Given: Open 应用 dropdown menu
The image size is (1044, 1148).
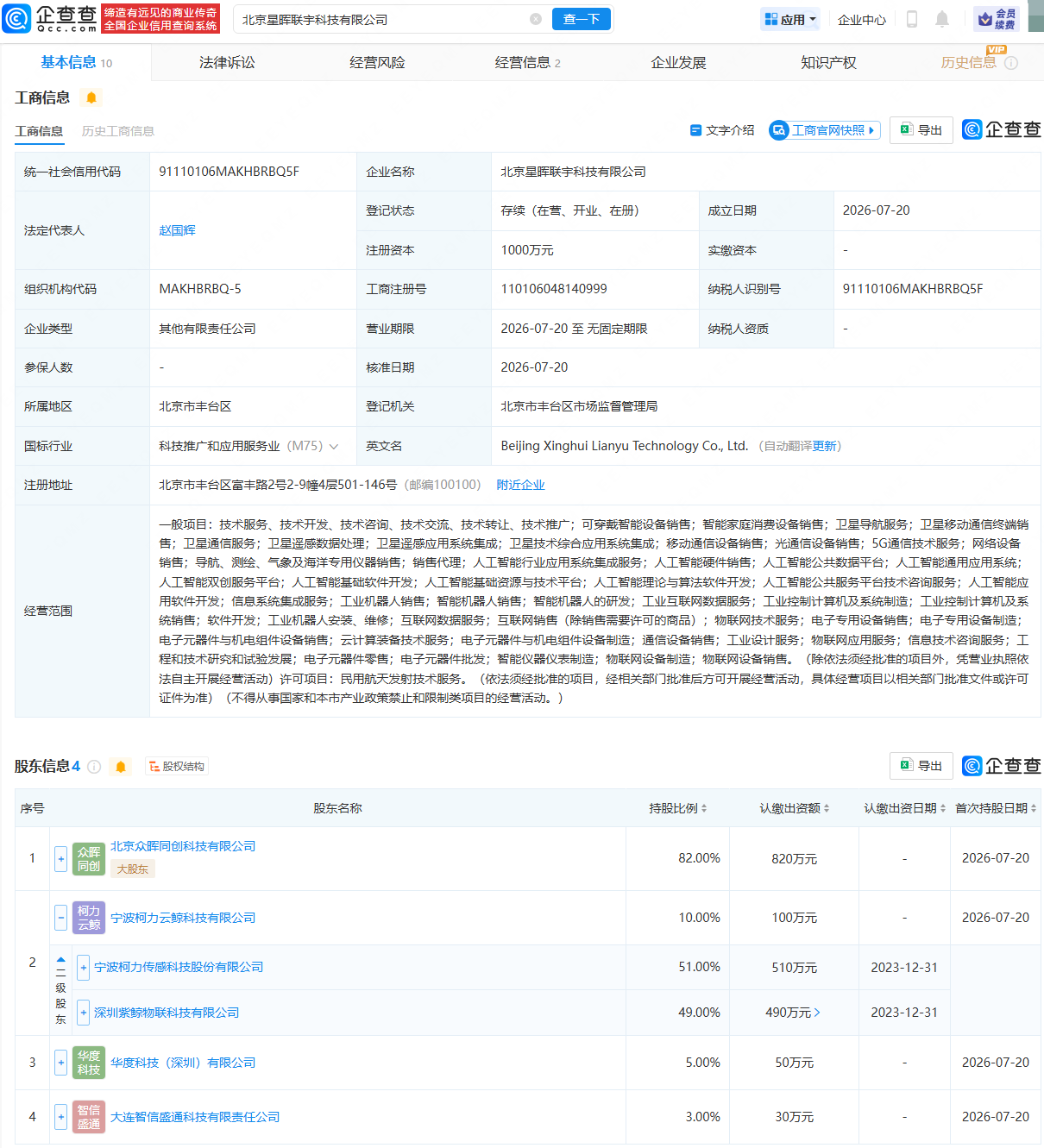Looking at the screenshot, I should click(x=790, y=19).
